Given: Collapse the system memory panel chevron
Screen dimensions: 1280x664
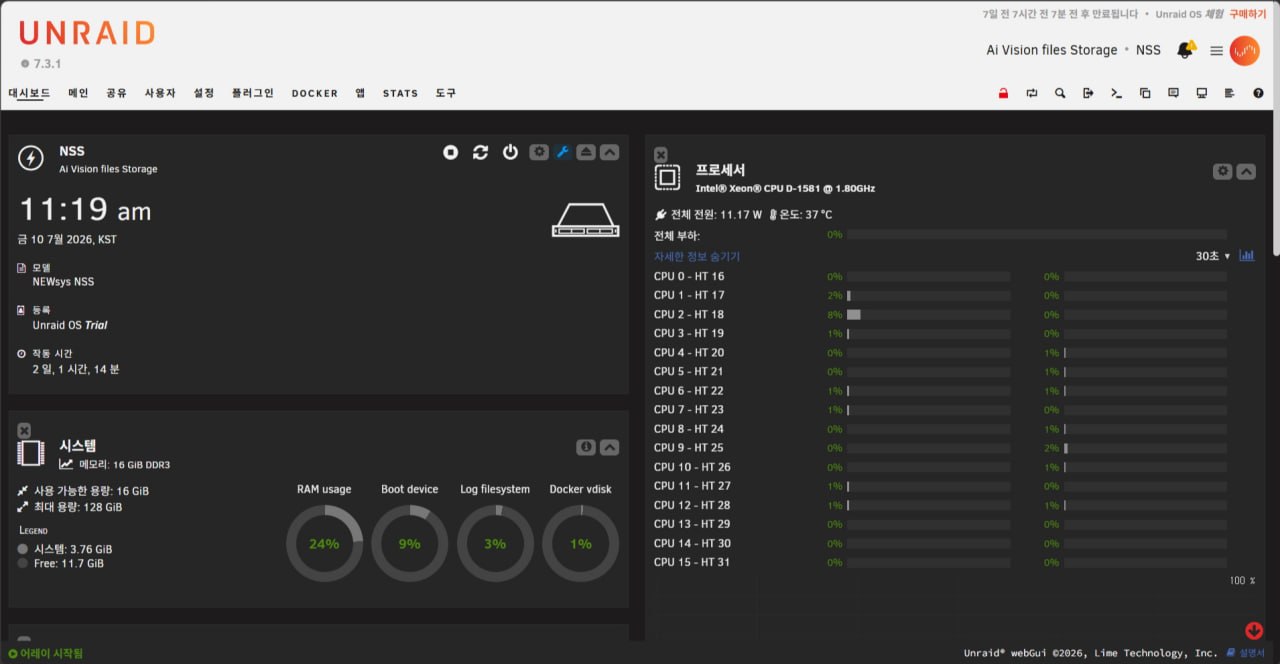Looking at the screenshot, I should pos(609,447).
